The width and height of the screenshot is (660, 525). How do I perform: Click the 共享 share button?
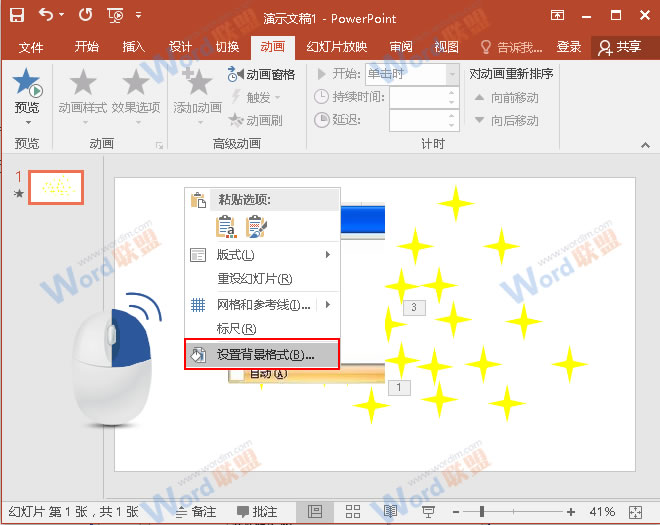pyautogui.click(x=618, y=47)
